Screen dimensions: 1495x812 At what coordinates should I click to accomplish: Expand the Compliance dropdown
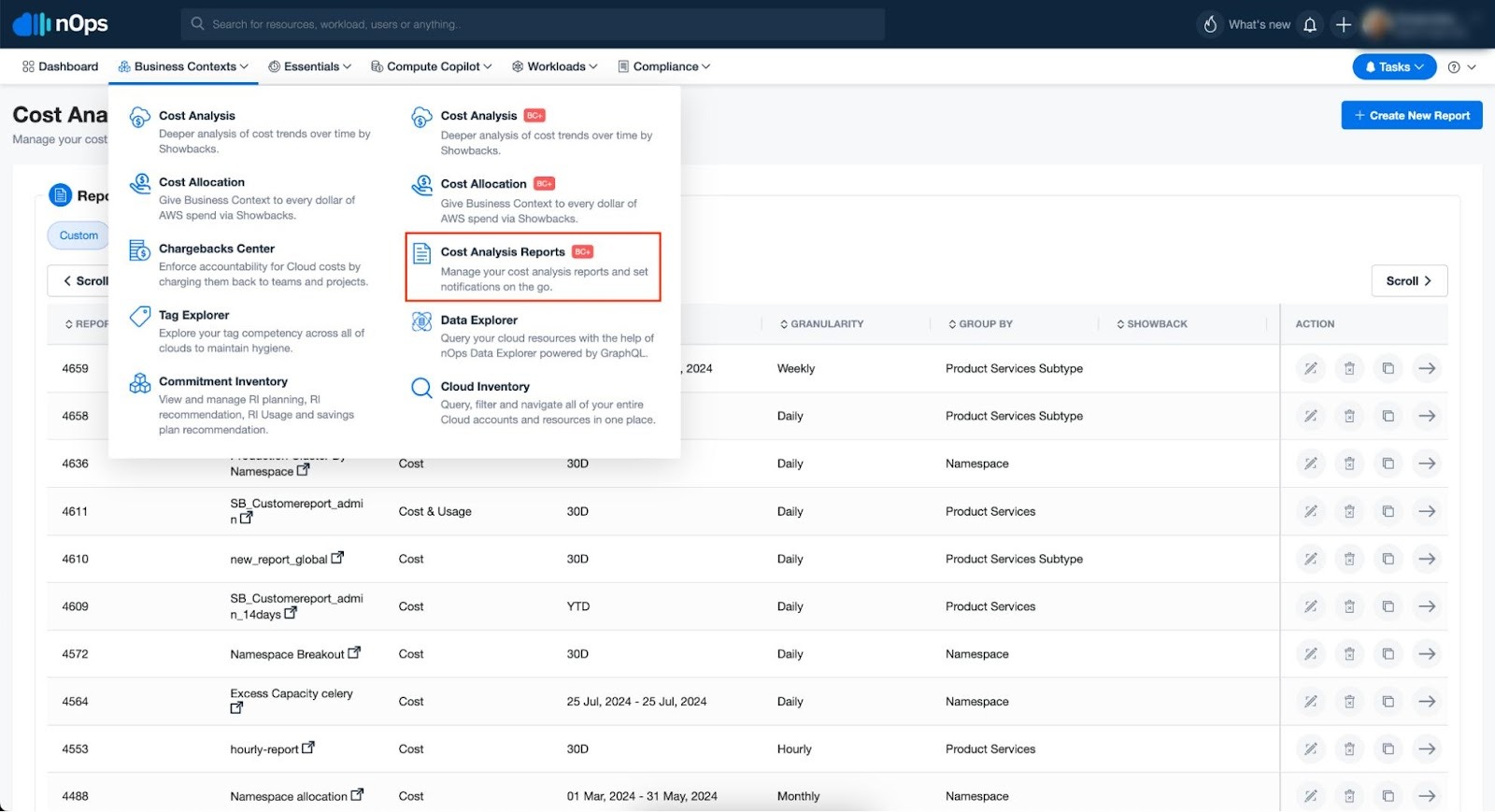[x=663, y=66]
